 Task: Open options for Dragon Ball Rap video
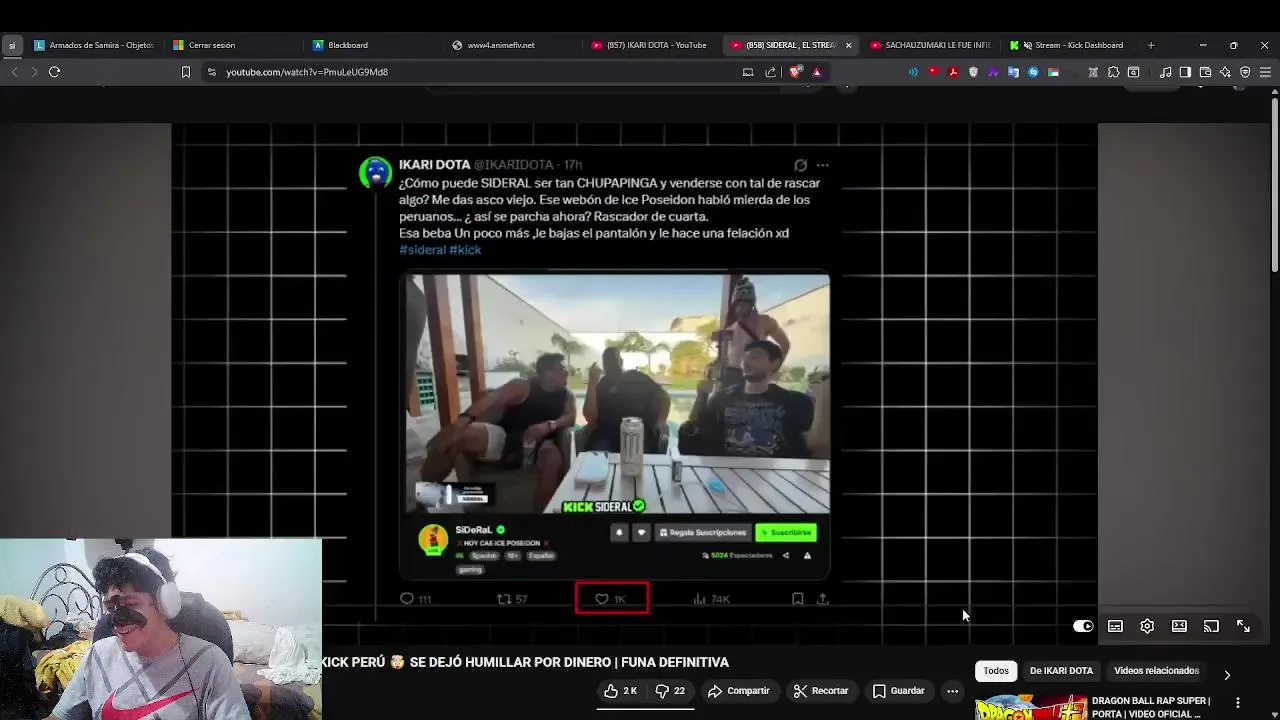click(1238, 703)
